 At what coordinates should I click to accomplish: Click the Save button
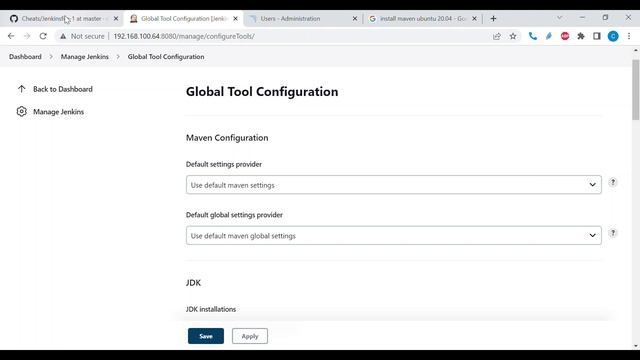206,336
